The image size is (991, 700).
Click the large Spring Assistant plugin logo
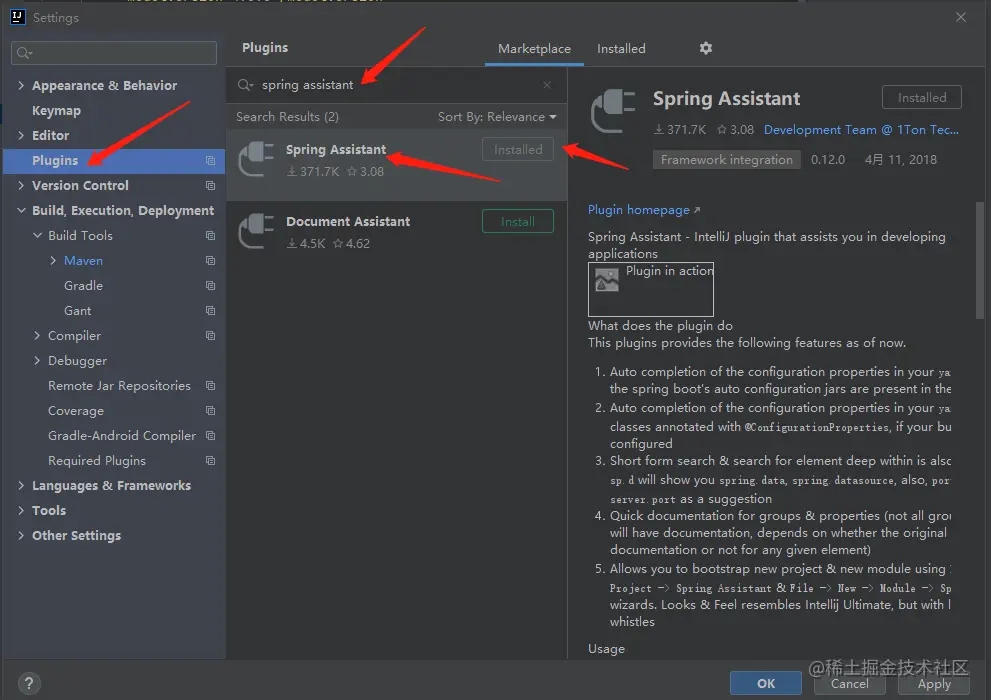coord(612,111)
